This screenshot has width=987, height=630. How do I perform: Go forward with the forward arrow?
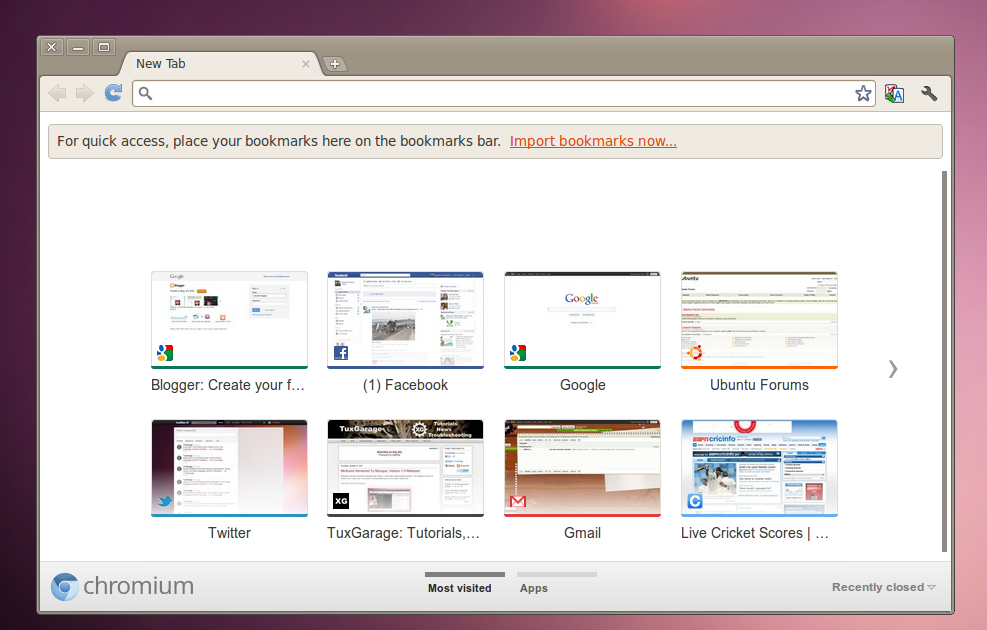tap(84, 93)
